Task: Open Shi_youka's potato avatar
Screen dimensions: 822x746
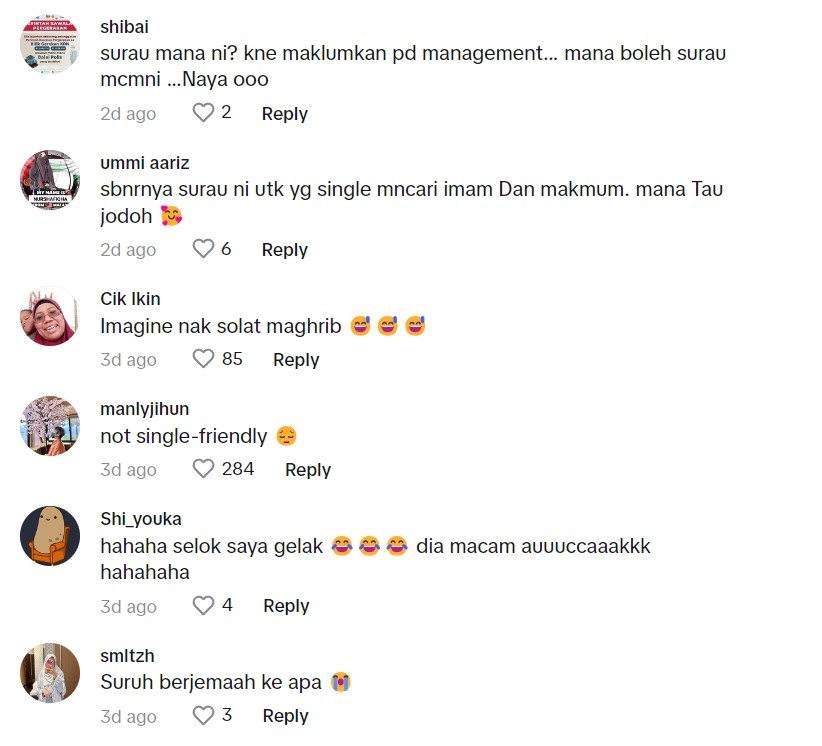Action: (50, 536)
